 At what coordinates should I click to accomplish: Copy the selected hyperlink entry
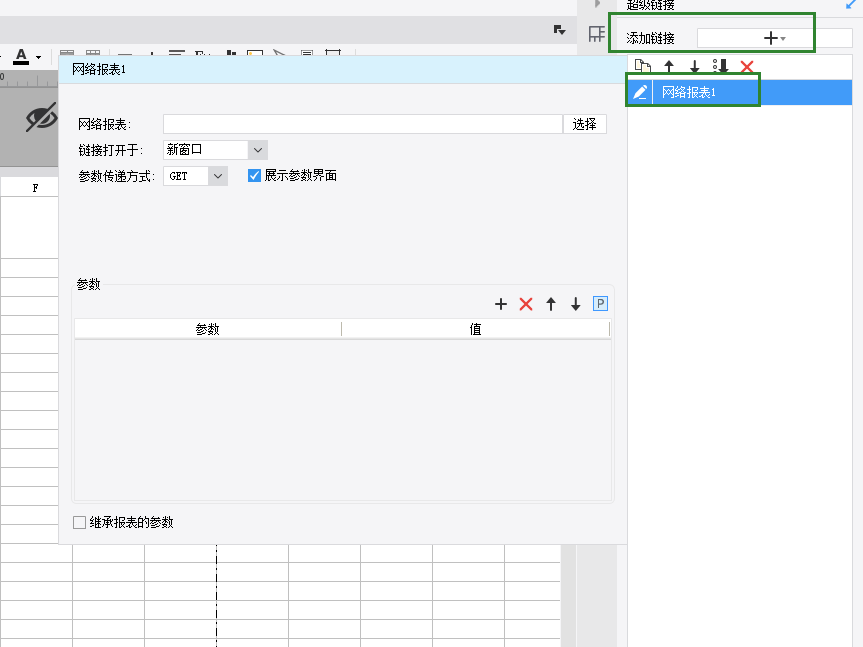click(x=642, y=67)
